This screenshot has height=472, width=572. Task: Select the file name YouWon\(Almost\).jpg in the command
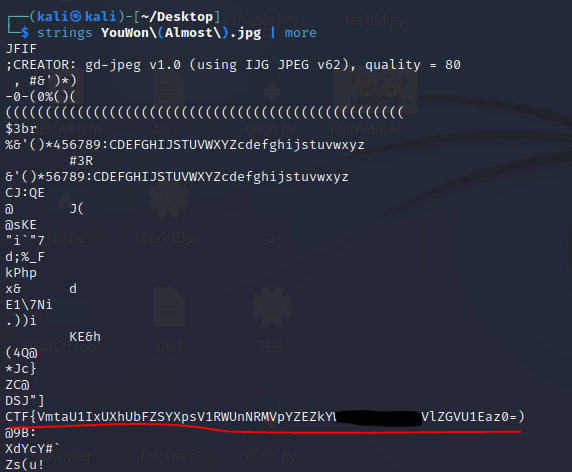[181, 33]
